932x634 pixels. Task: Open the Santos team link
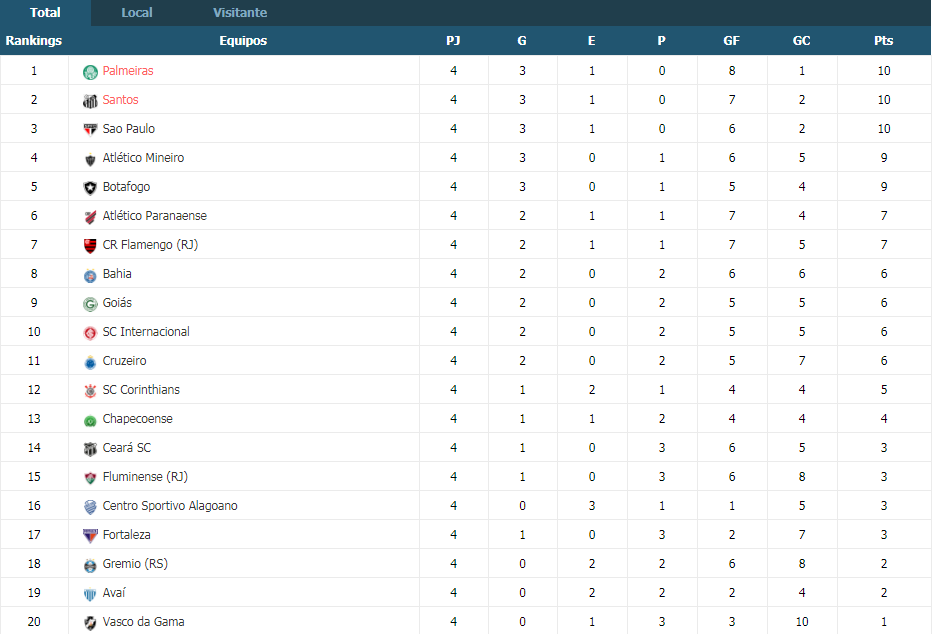pos(120,100)
